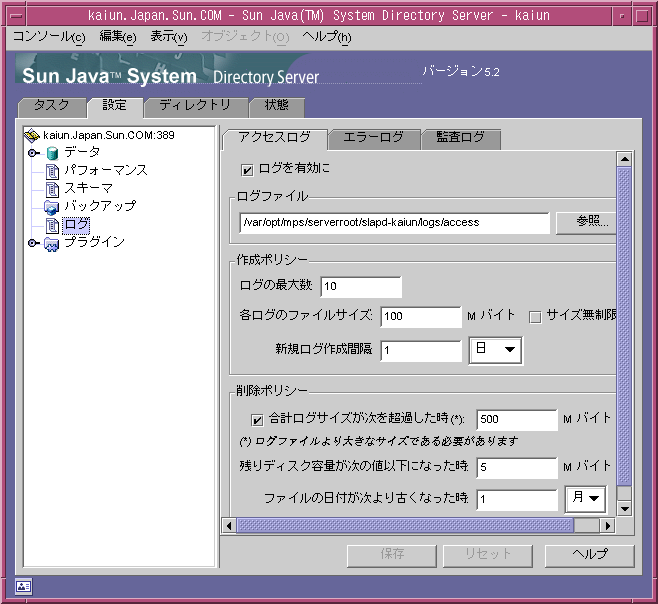Screen dimensions: 658x604
Task: Click the ヘルプ button at bottom right
Action: coord(590,555)
